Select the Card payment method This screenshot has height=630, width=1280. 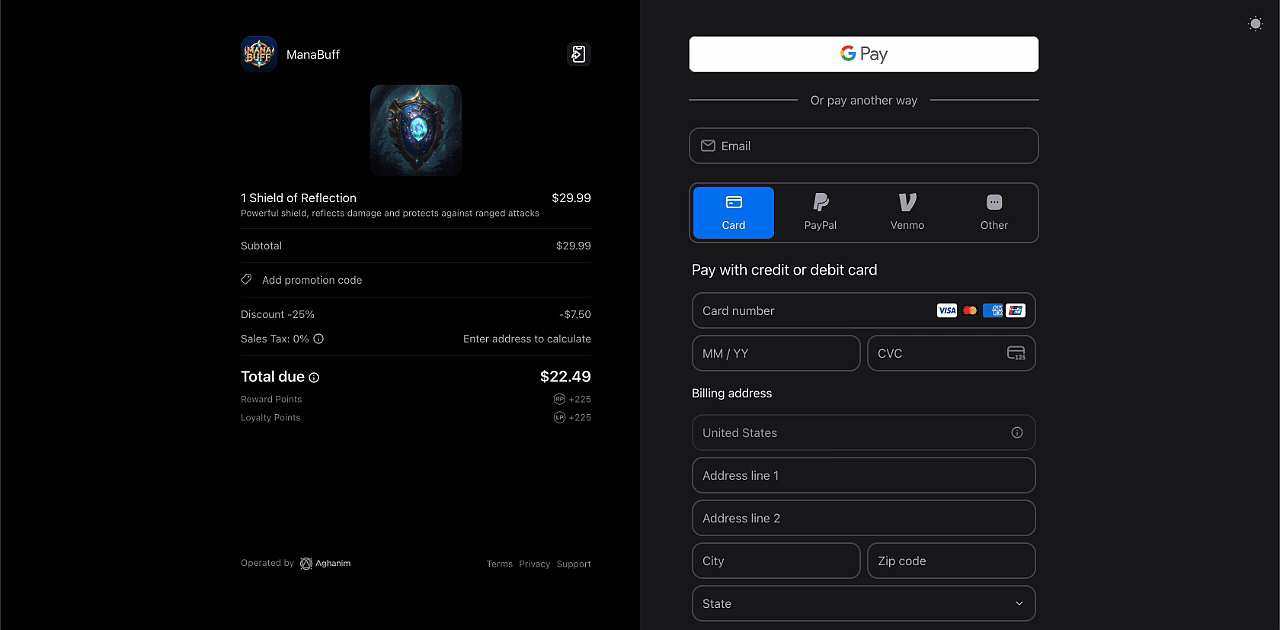pyautogui.click(x=733, y=213)
